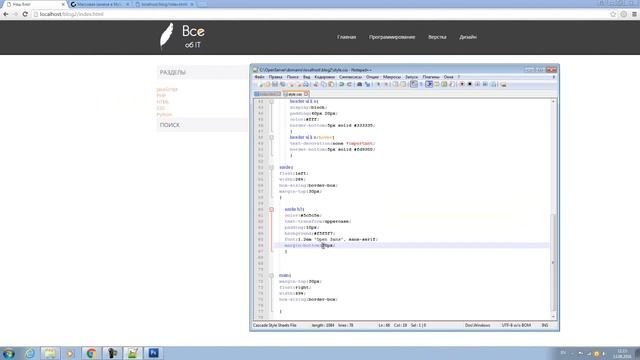Open Photoshop from the taskbar
Image resolution: width=640 pixels, height=360 pixels.
click(x=153, y=353)
